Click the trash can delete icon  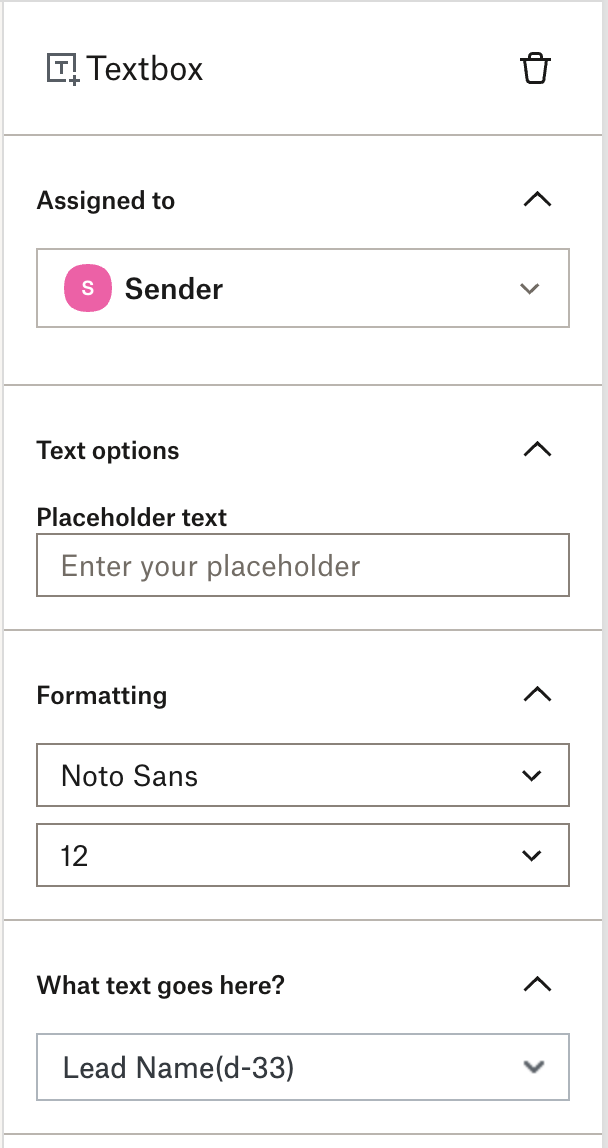(x=535, y=69)
